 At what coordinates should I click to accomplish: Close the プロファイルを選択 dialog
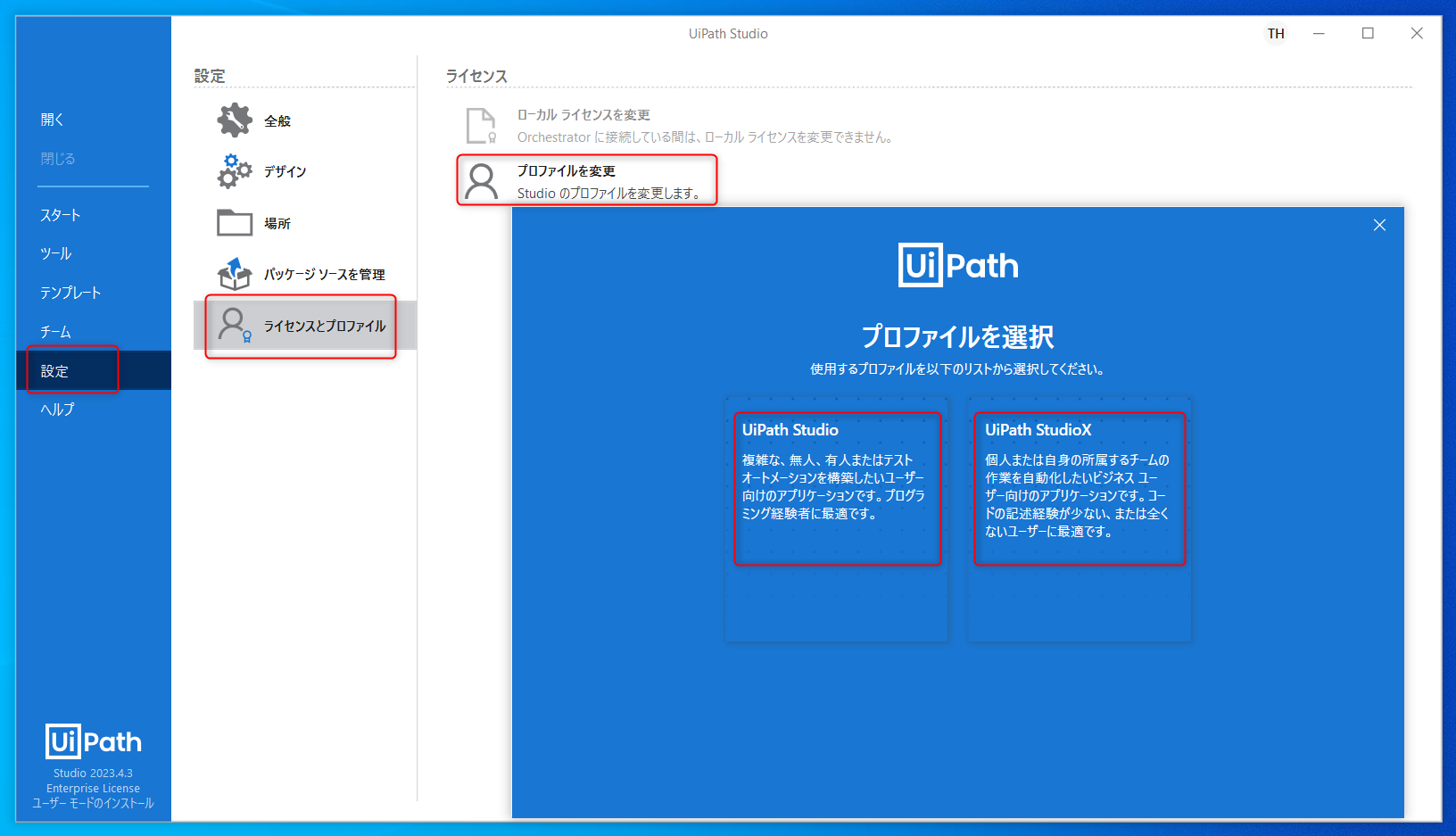tap(1379, 225)
